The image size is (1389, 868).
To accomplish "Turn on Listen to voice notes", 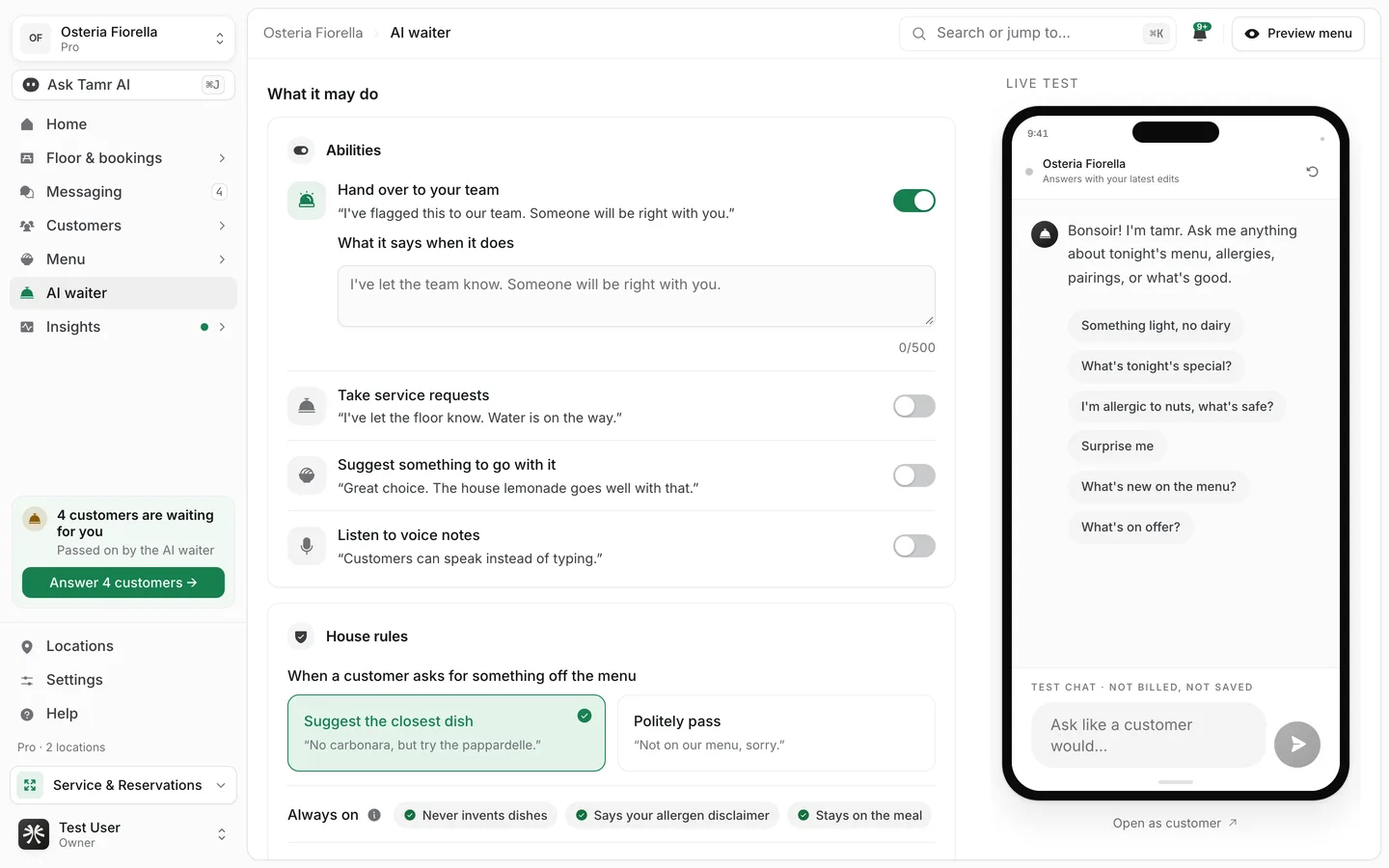I will coord(913,546).
